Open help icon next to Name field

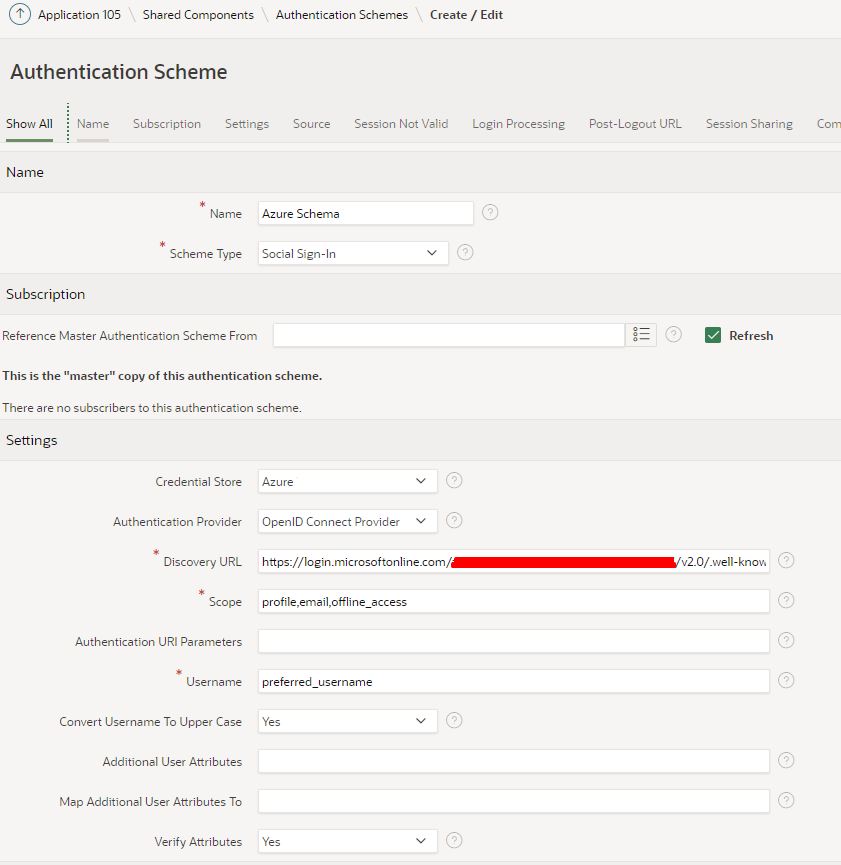click(490, 213)
